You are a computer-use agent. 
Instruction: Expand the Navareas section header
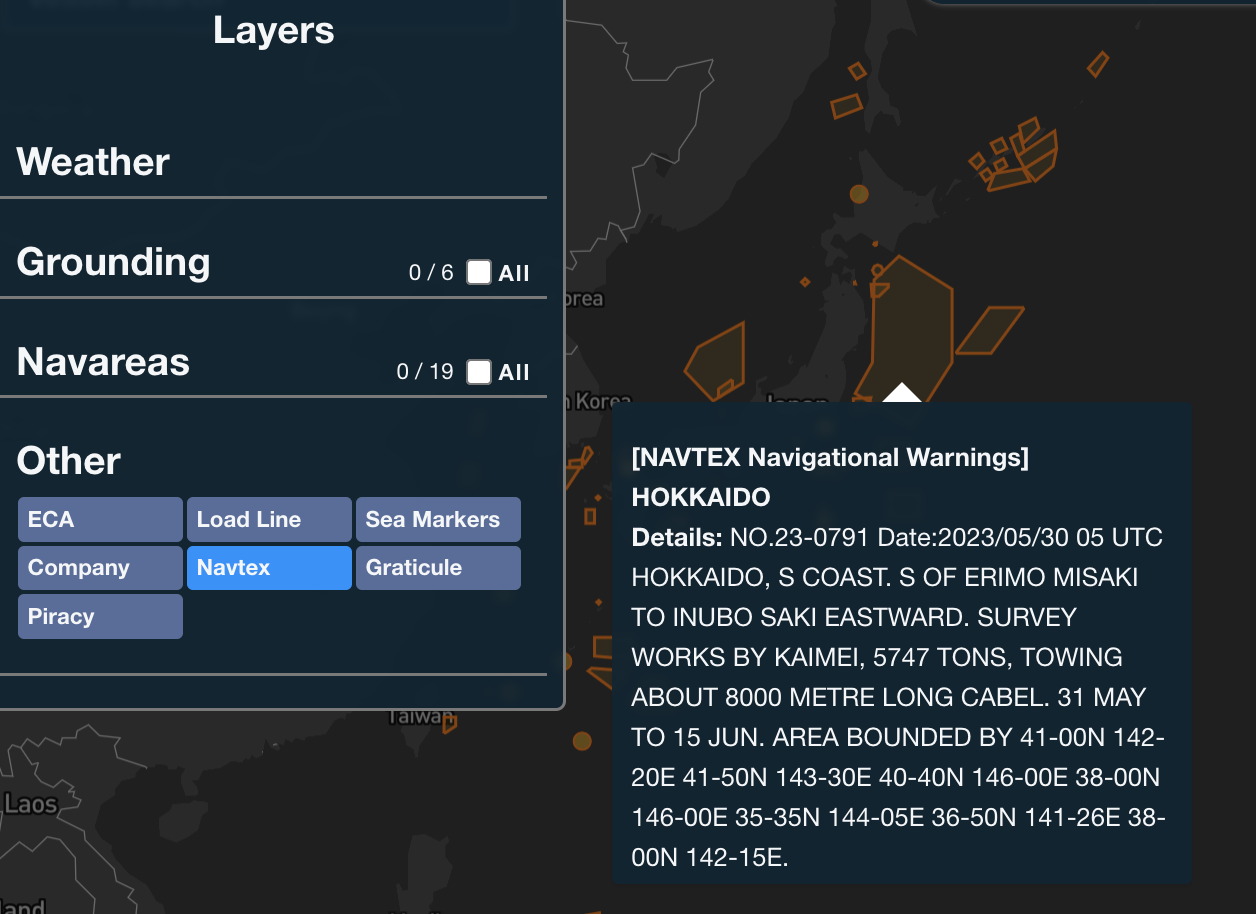(102, 362)
